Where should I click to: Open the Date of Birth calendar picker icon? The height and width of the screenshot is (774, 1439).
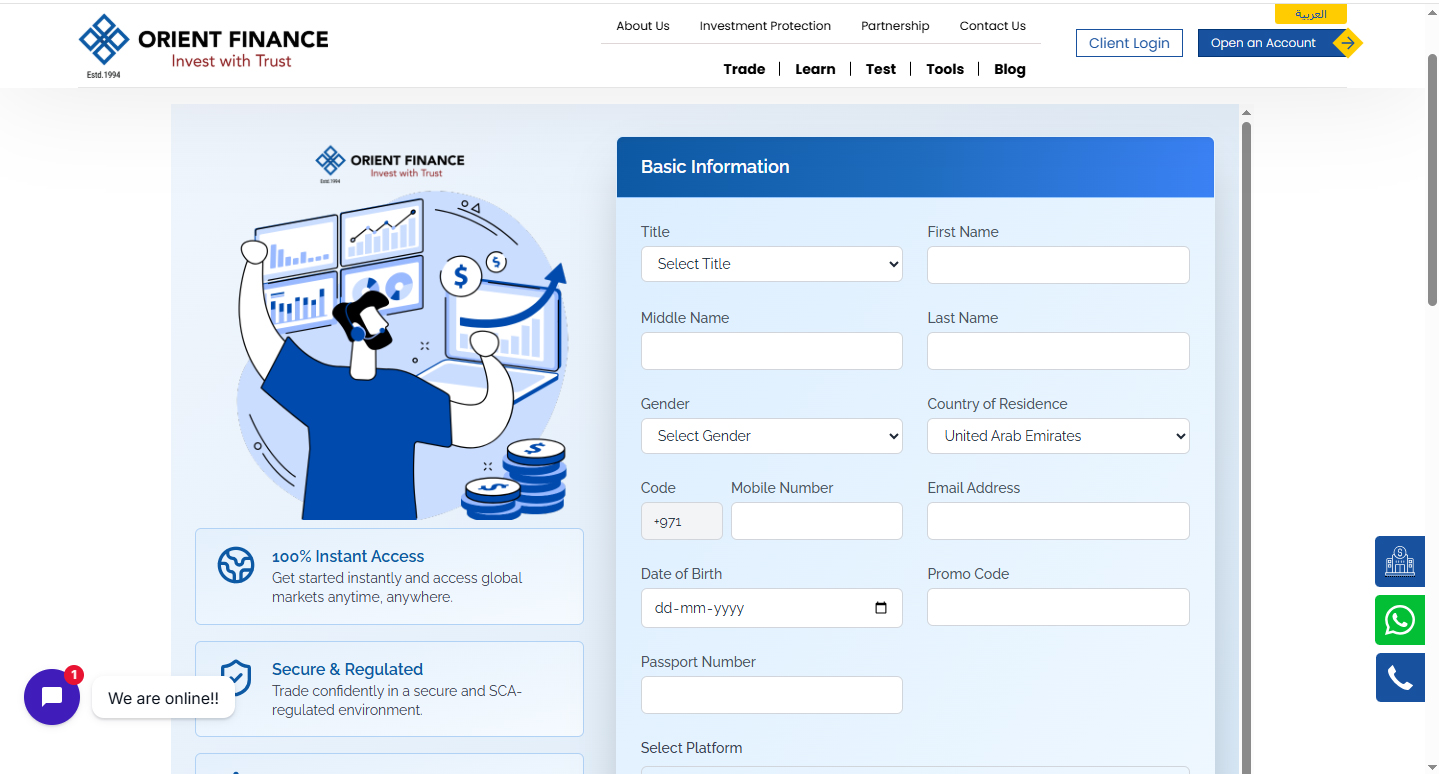(881, 608)
